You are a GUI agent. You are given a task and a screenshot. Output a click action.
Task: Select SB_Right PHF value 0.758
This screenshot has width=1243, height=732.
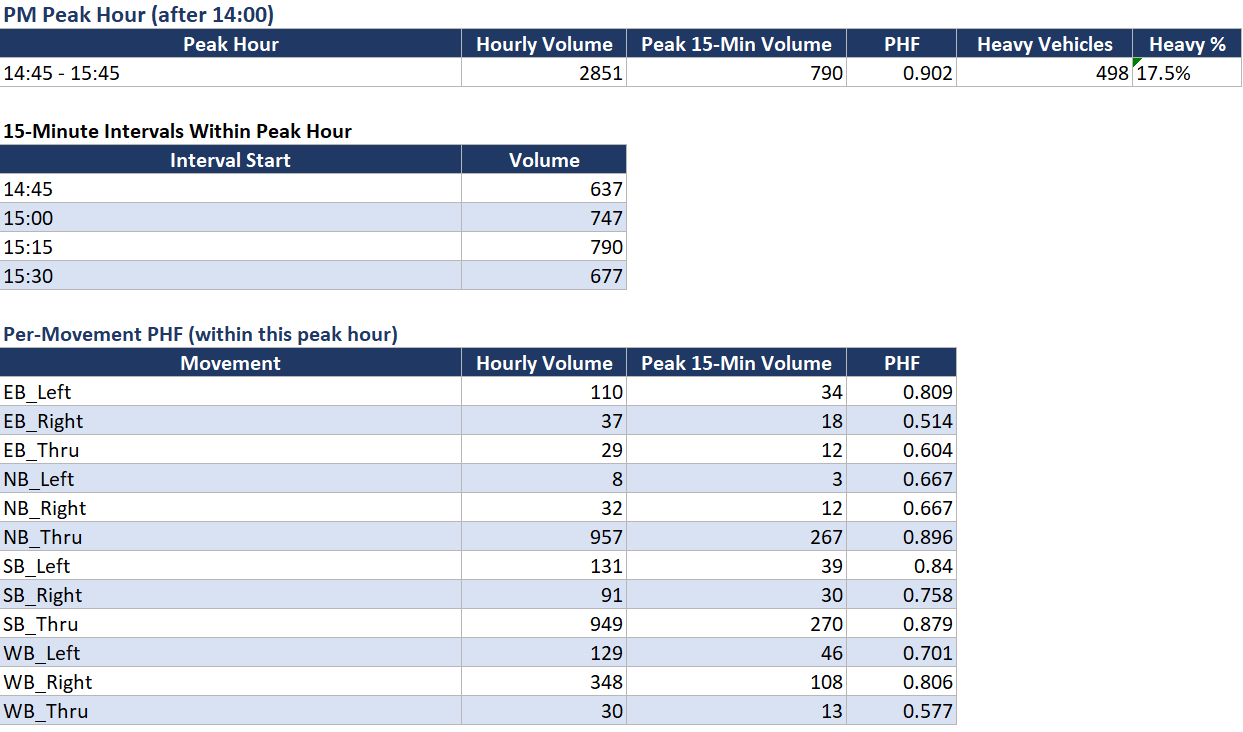[x=901, y=595]
